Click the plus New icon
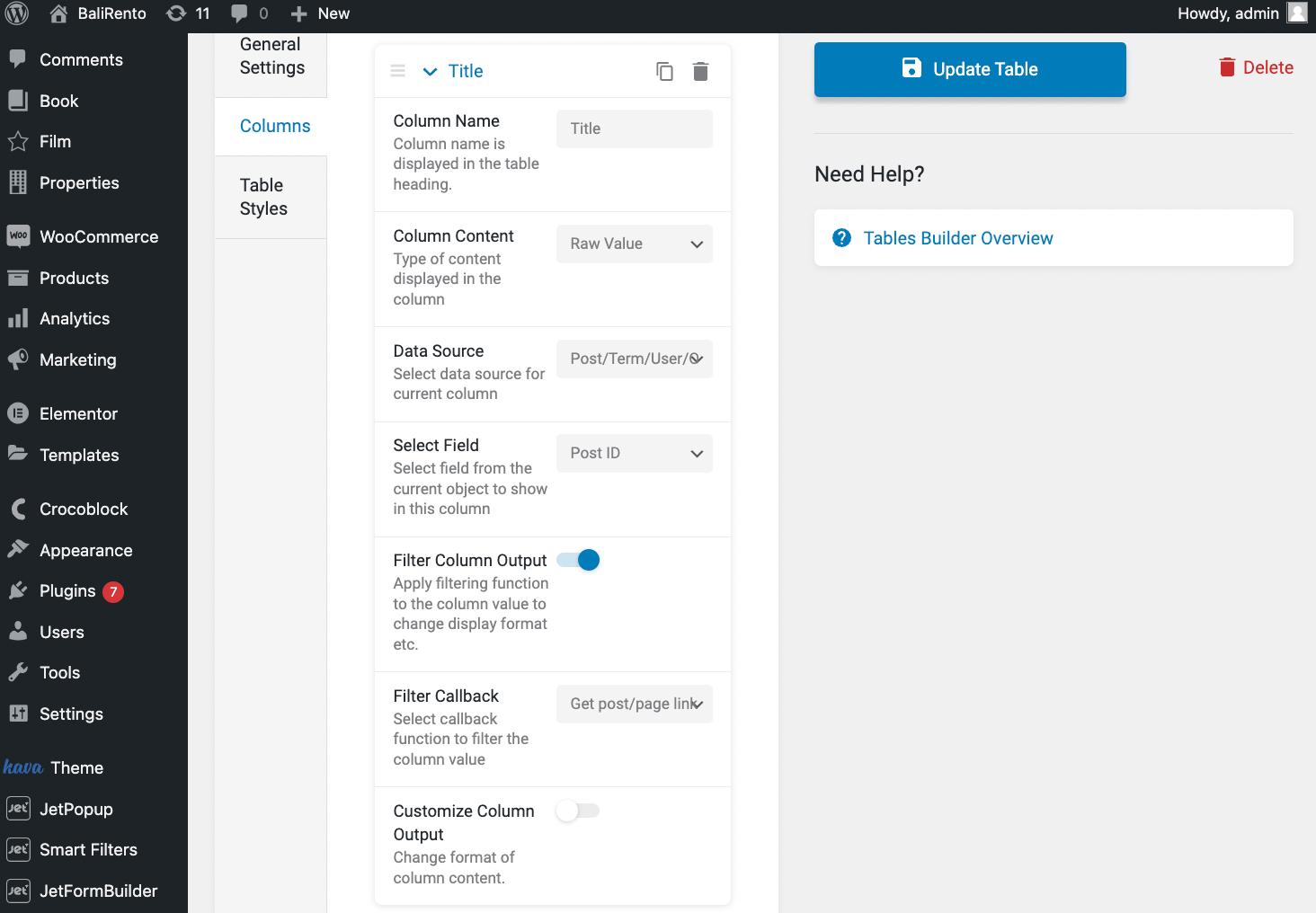The width and height of the screenshot is (1316, 913). point(299,13)
